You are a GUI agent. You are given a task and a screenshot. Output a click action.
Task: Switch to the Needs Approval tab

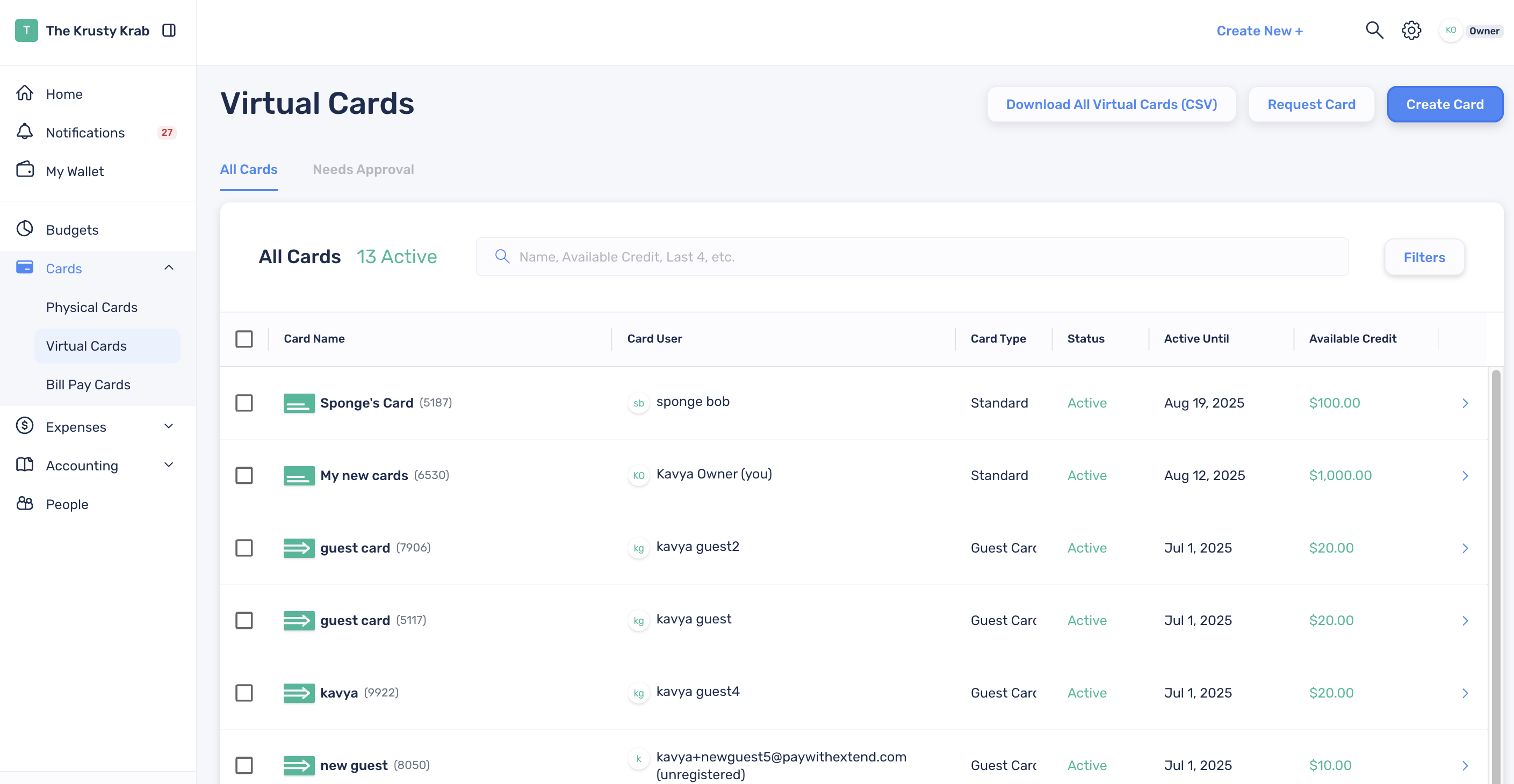click(363, 170)
